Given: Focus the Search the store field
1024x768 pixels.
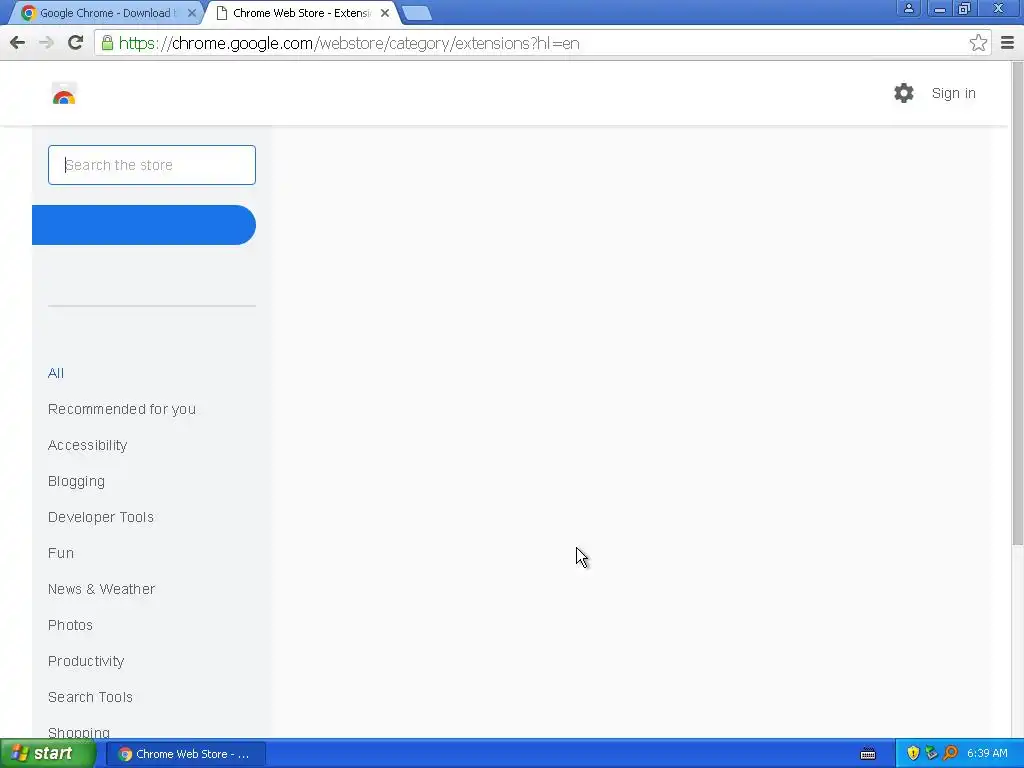Looking at the screenshot, I should point(152,165).
